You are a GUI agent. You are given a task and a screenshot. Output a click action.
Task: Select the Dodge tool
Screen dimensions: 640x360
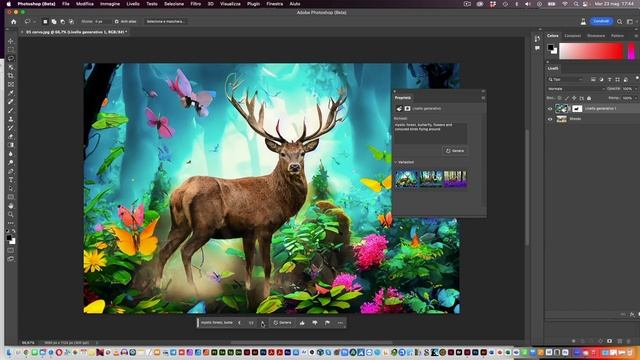[11, 162]
